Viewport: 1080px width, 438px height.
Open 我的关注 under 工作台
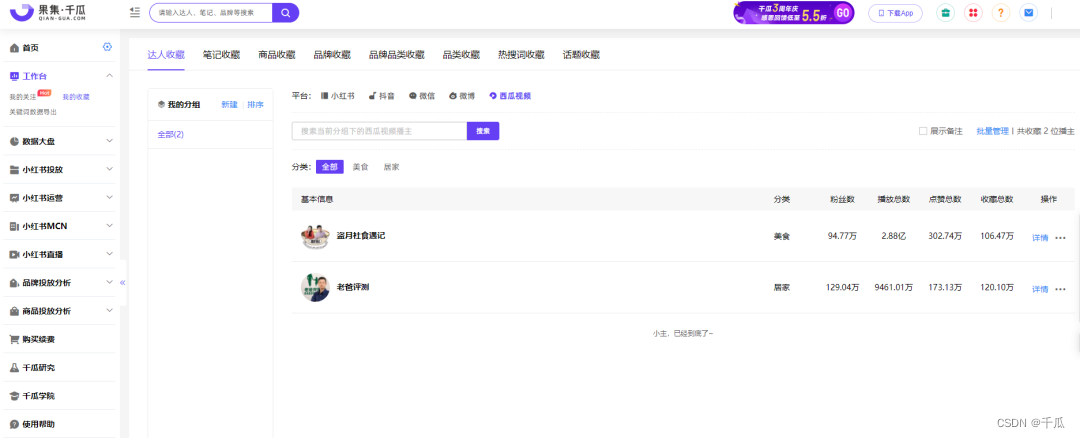[x=21, y=97]
